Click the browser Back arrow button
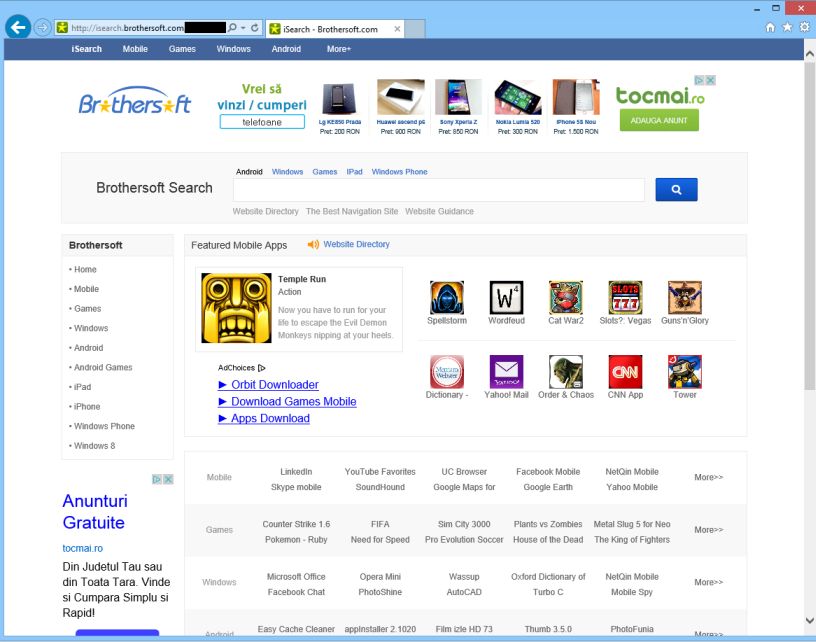816x642 pixels. click(18, 27)
